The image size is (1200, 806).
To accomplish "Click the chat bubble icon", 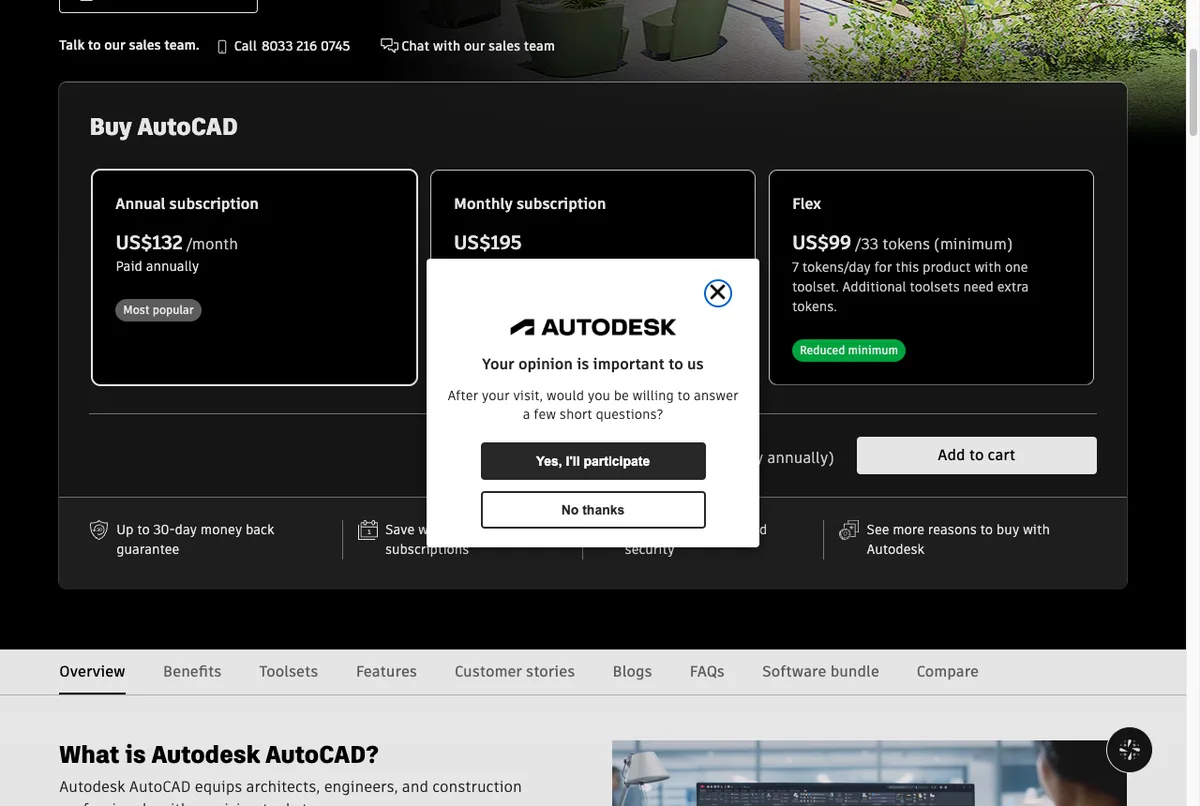I will [389, 45].
